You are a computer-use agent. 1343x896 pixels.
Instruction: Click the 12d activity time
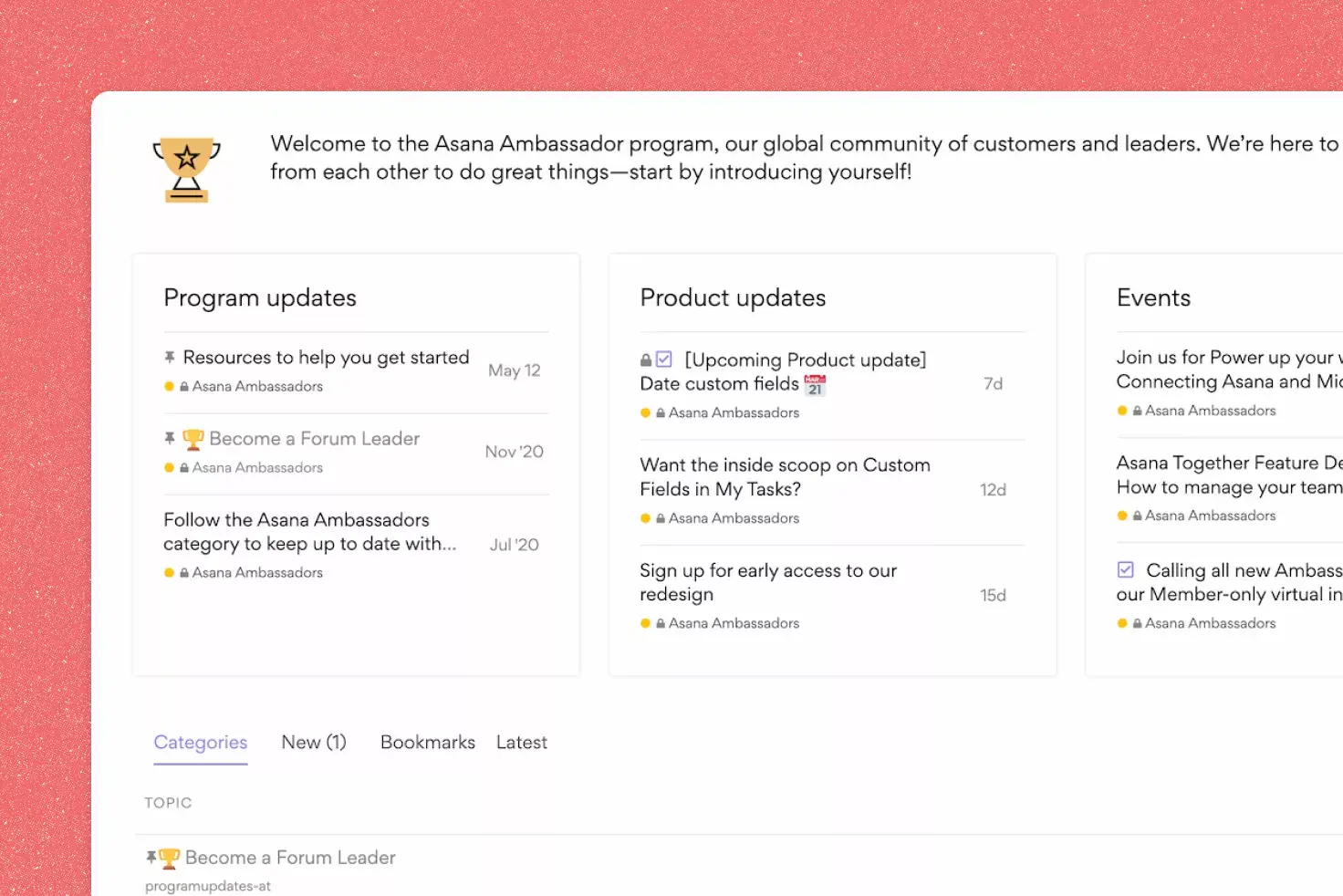click(994, 490)
